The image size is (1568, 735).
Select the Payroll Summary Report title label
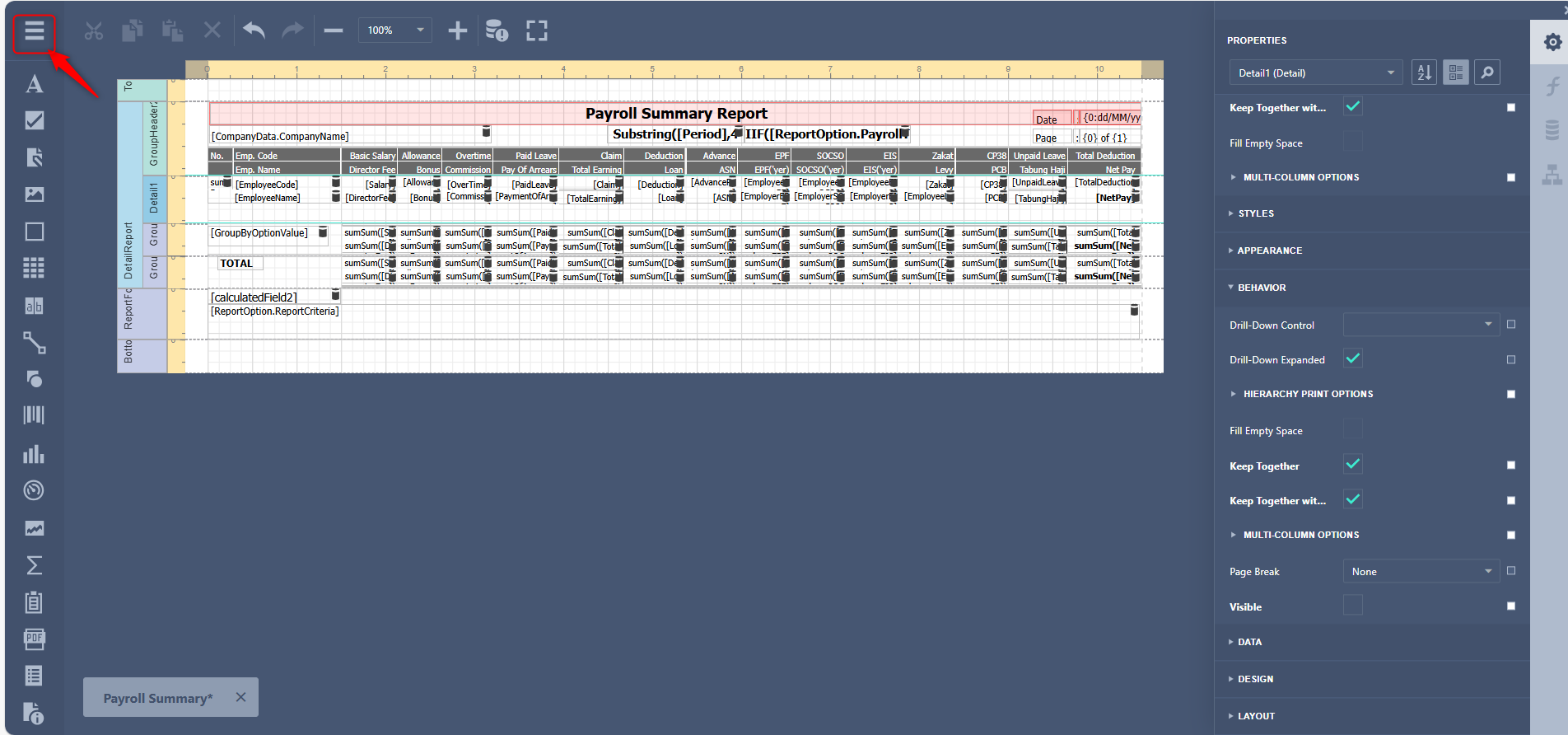point(675,113)
